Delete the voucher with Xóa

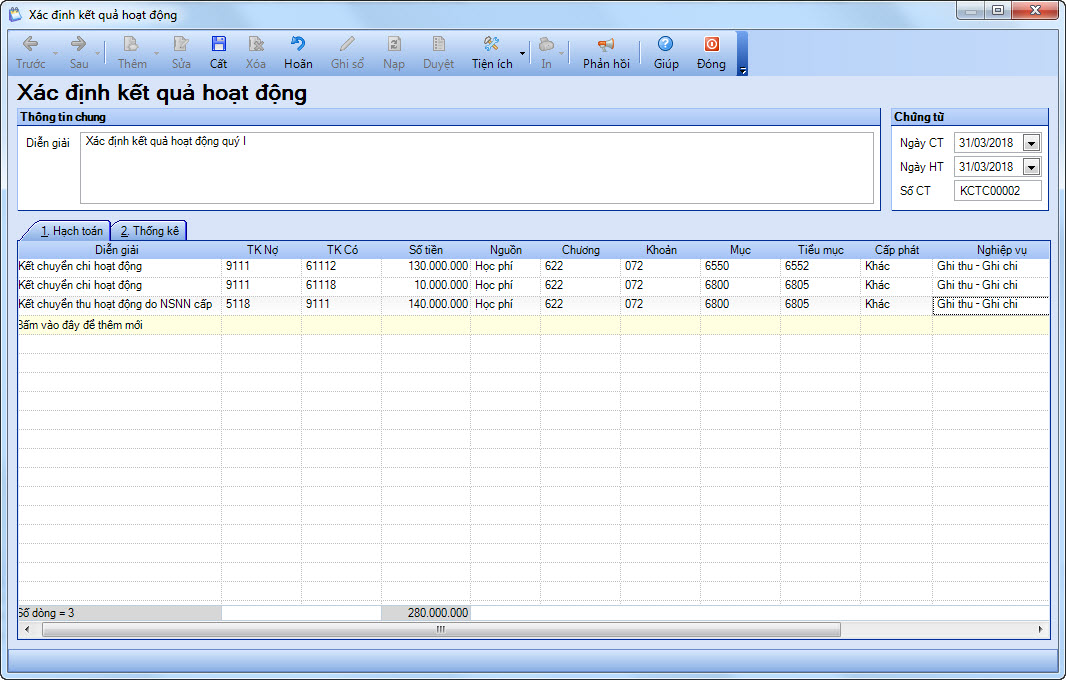click(256, 53)
